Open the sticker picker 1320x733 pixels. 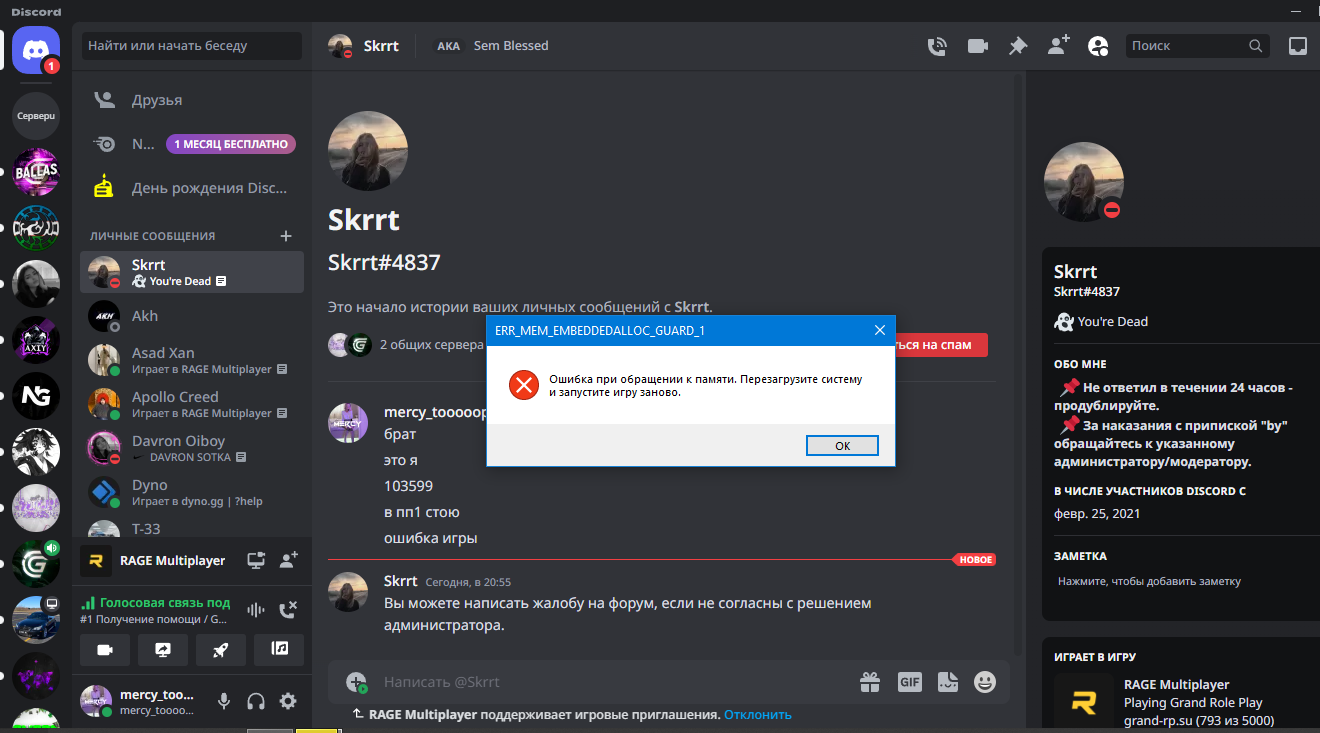point(947,682)
